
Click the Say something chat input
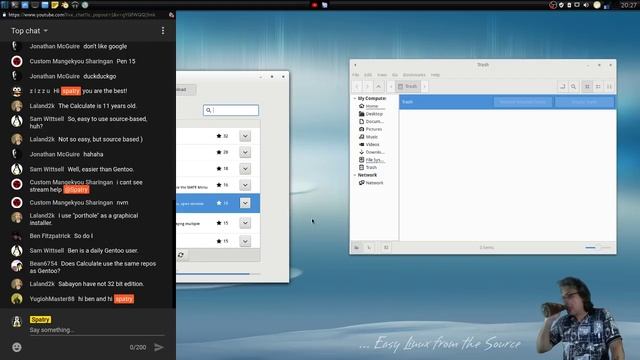click(x=97, y=330)
